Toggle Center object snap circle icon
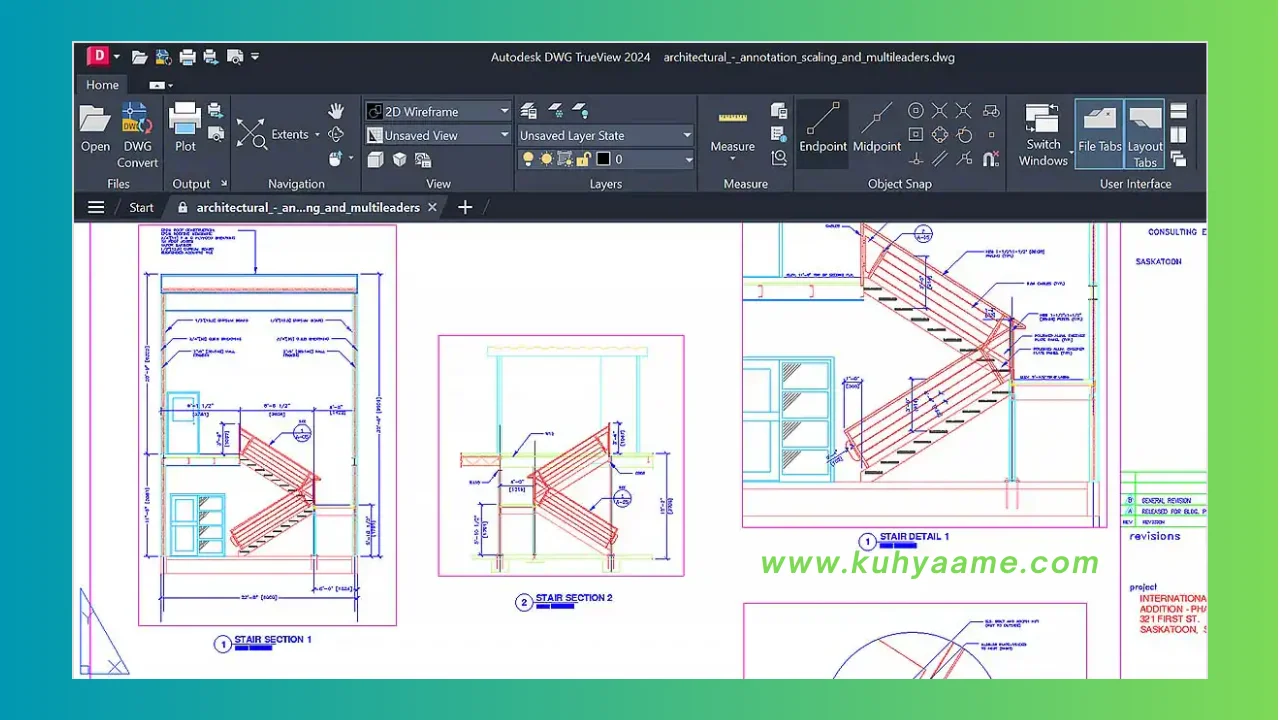Screen dimensions: 1280x720 (916, 110)
